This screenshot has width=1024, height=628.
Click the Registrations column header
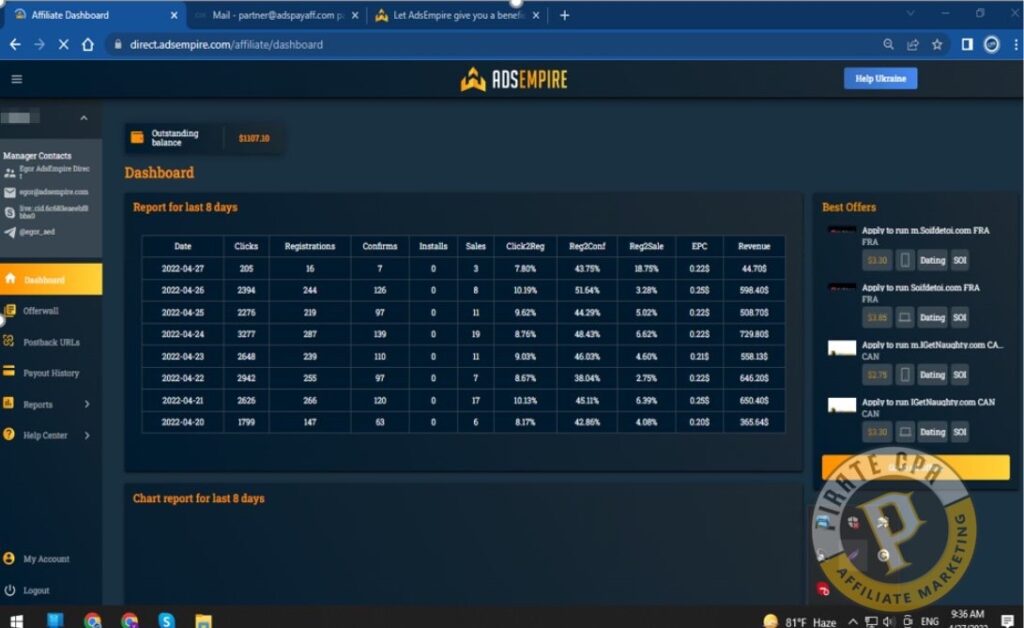coord(310,246)
